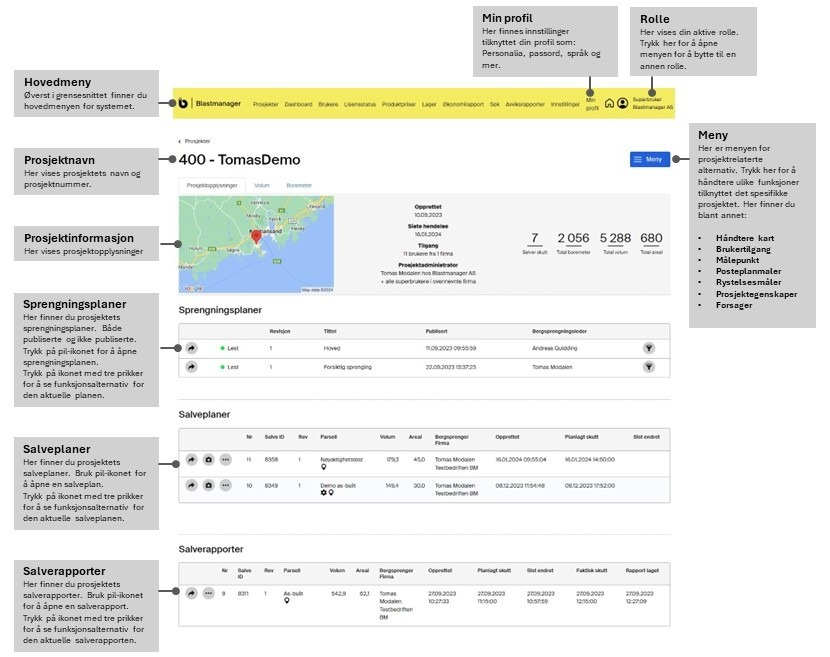Open salve plan 8349 with the arrow icon
This screenshot has height=657, width=830.
192,485
